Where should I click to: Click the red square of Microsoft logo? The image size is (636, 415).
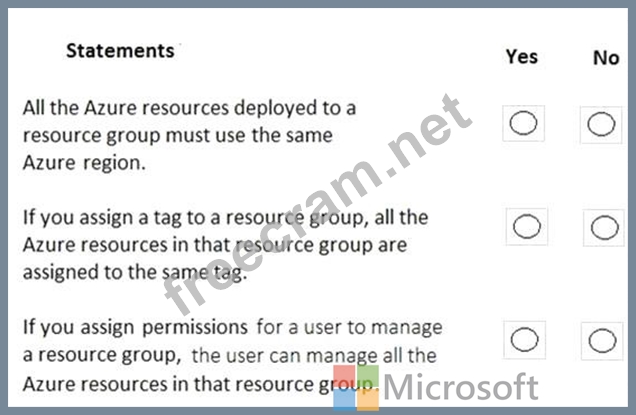coord(342,375)
